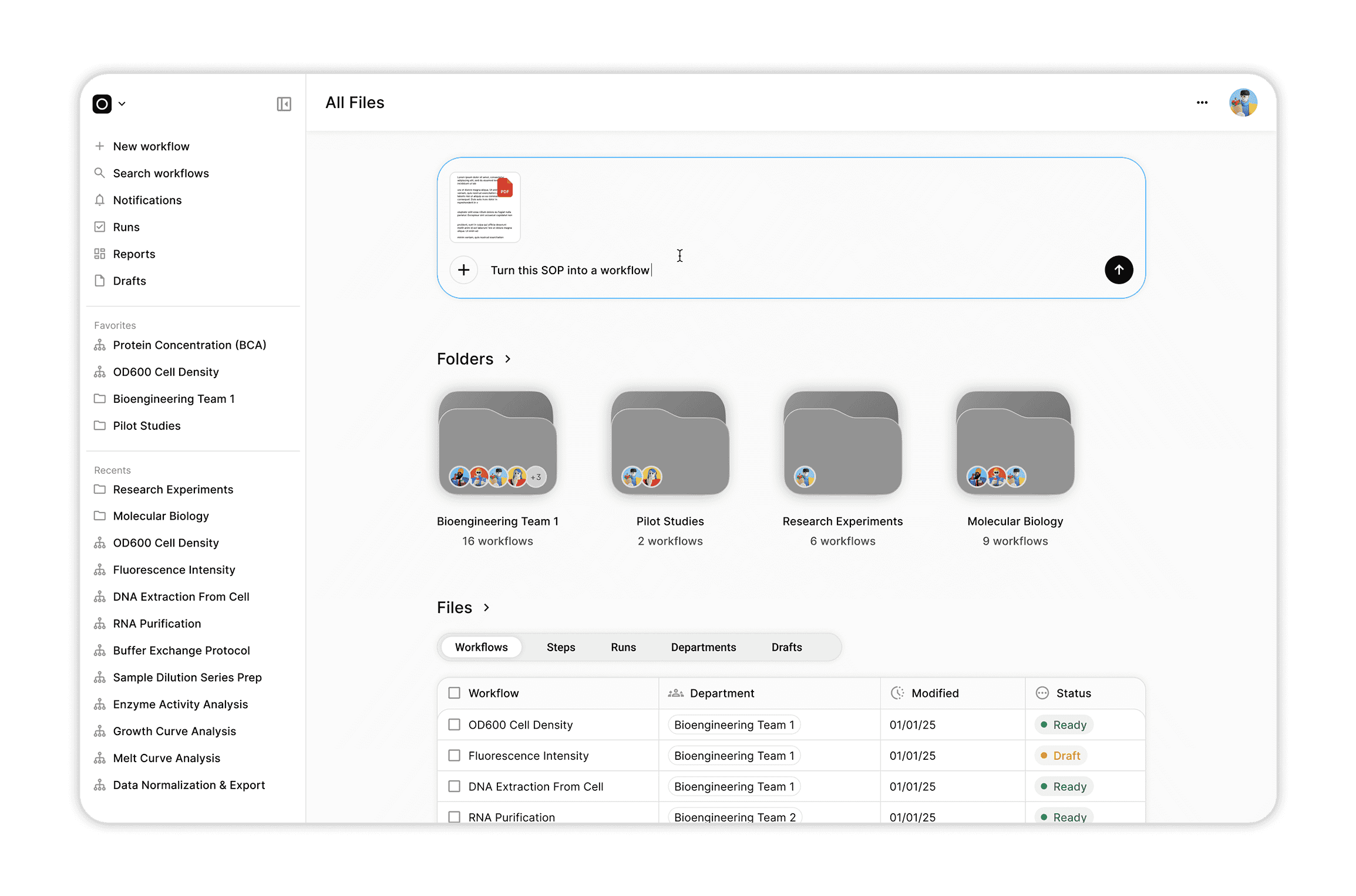1356x896 pixels.
Task: Check the OD600 Cell Density row checkbox
Action: point(454,725)
